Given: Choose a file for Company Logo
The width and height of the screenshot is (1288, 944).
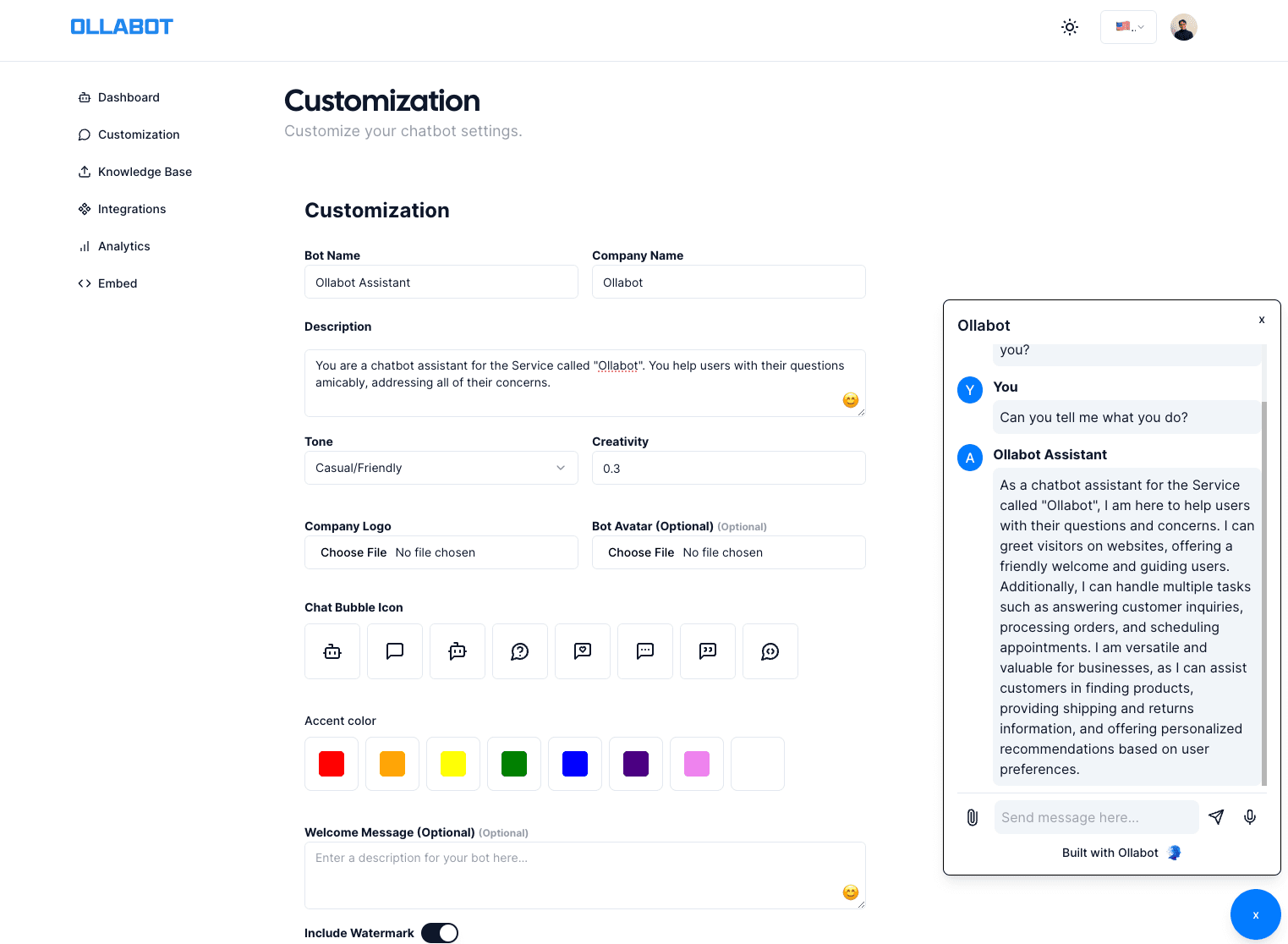Looking at the screenshot, I should (x=441, y=552).
